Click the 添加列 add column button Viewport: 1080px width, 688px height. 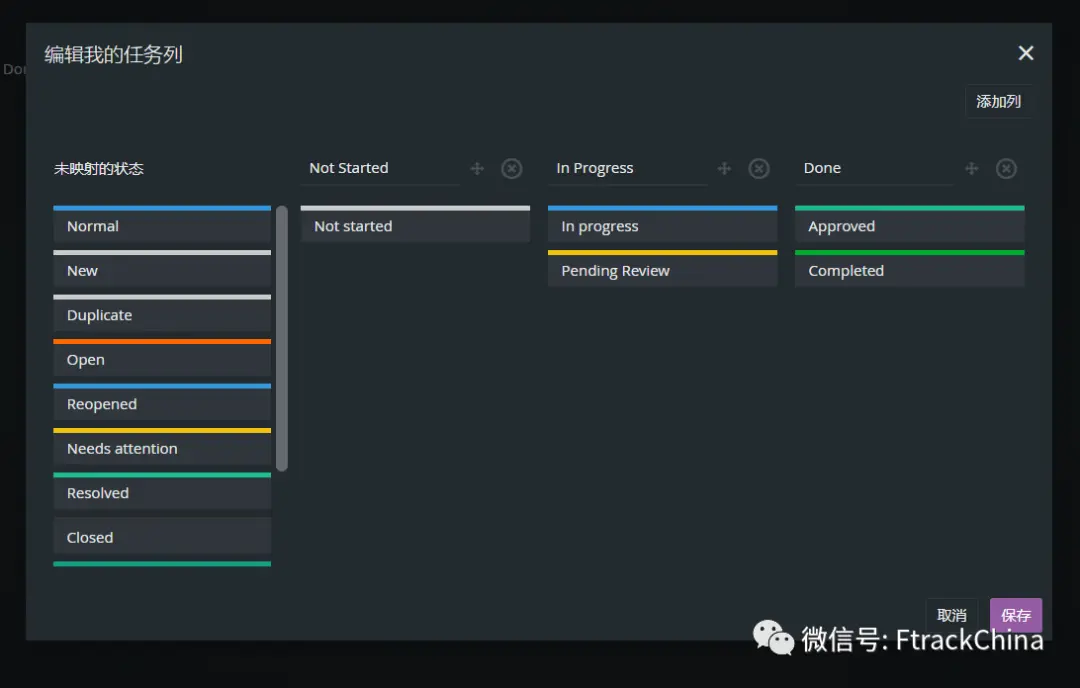tap(998, 102)
